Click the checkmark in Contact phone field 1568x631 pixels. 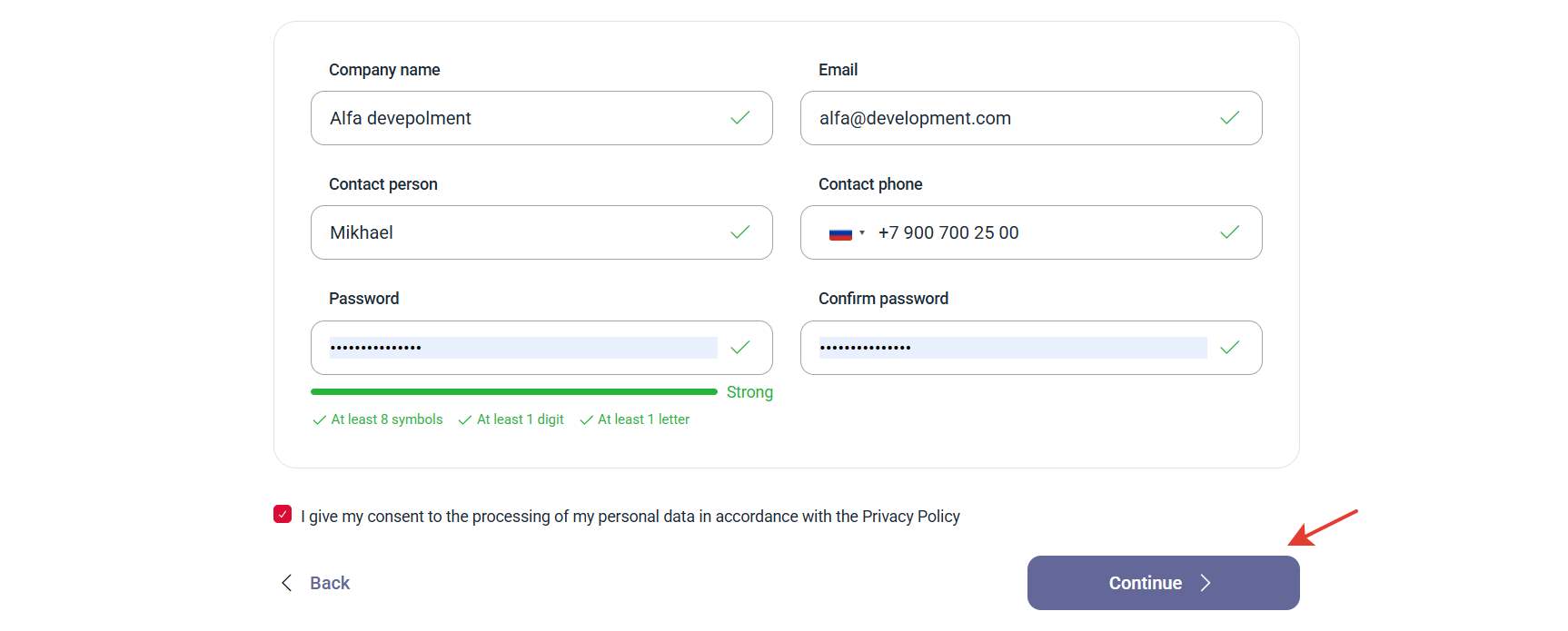point(1230,232)
